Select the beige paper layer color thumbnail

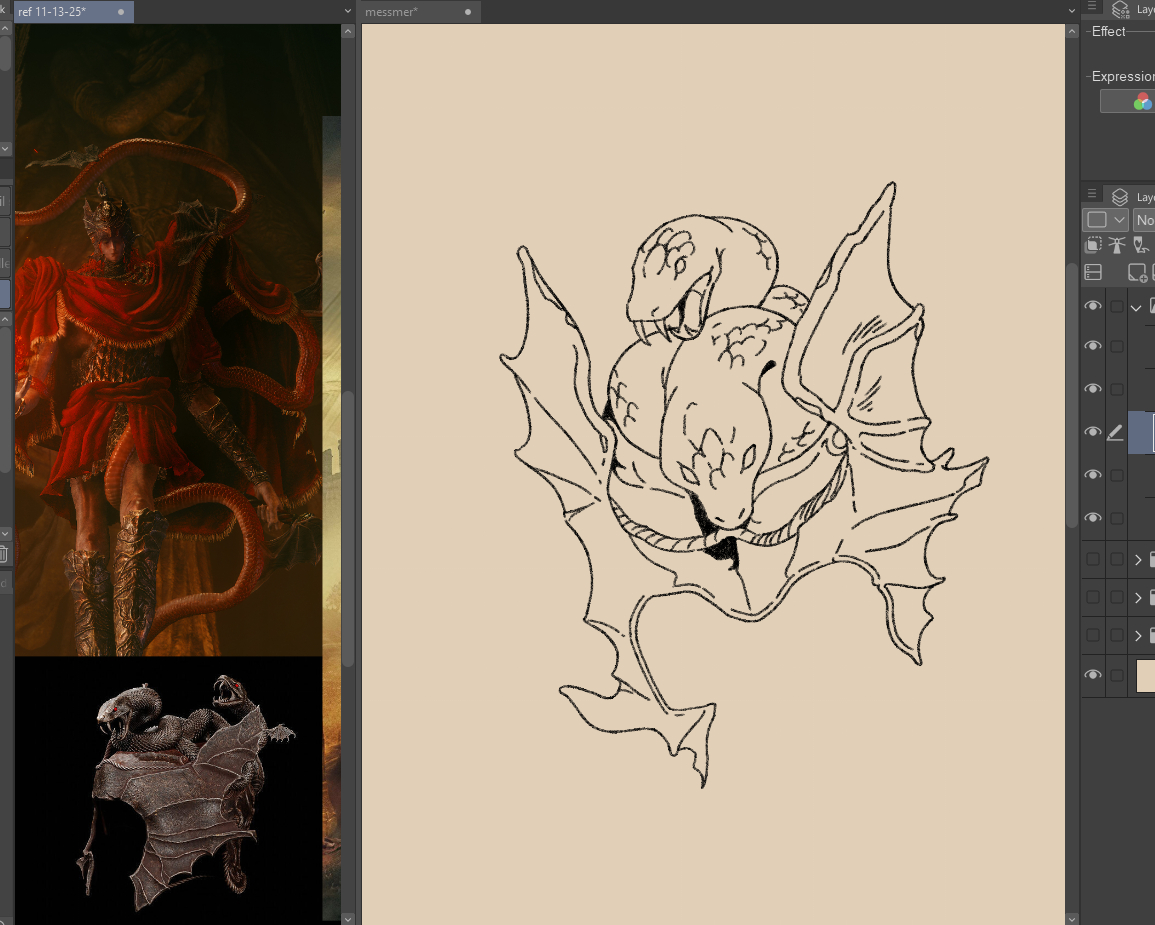pyautogui.click(x=1145, y=675)
